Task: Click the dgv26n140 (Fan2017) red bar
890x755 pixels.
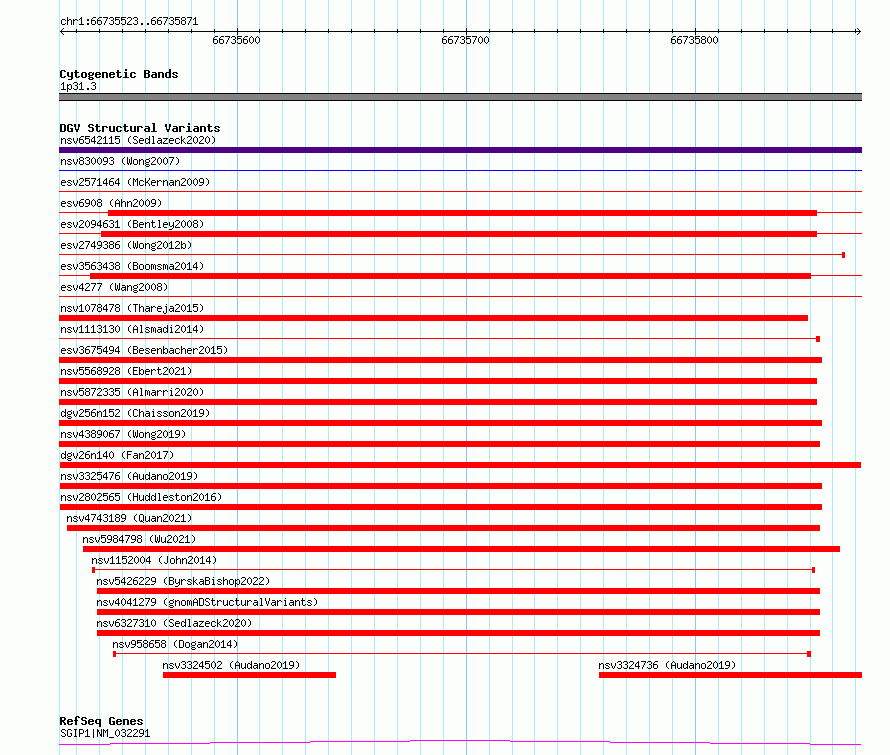Action: (x=460, y=465)
